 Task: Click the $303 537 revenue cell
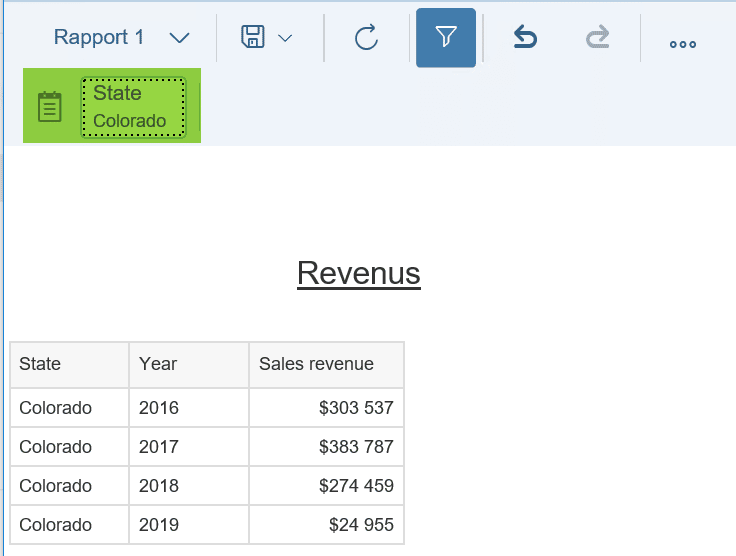click(x=326, y=408)
